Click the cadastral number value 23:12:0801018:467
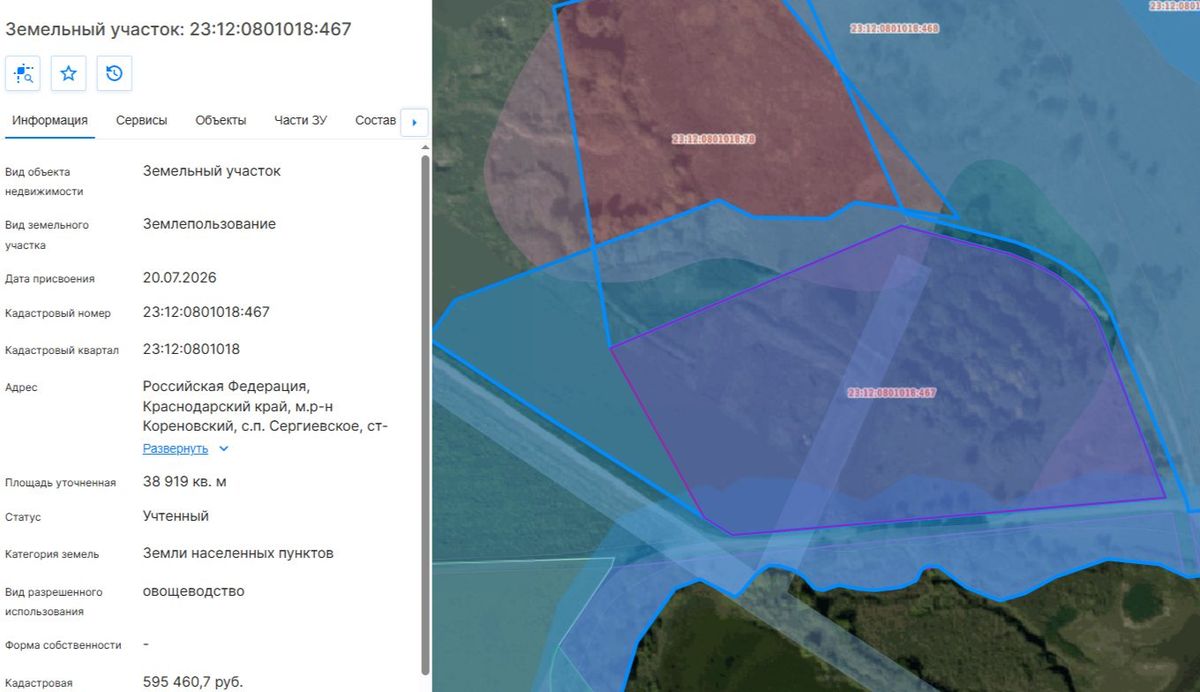 (206, 312)
